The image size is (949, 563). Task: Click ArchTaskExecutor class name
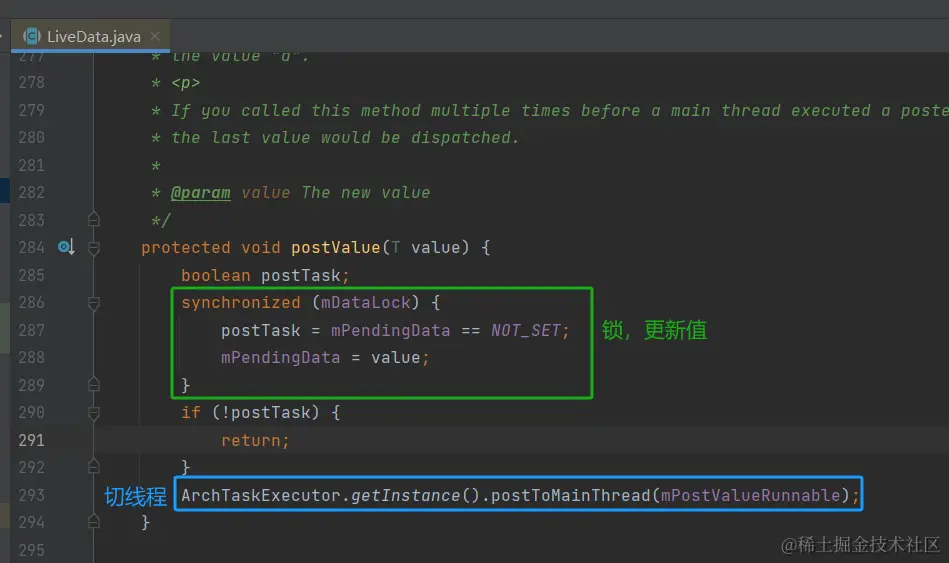point(261,495)
